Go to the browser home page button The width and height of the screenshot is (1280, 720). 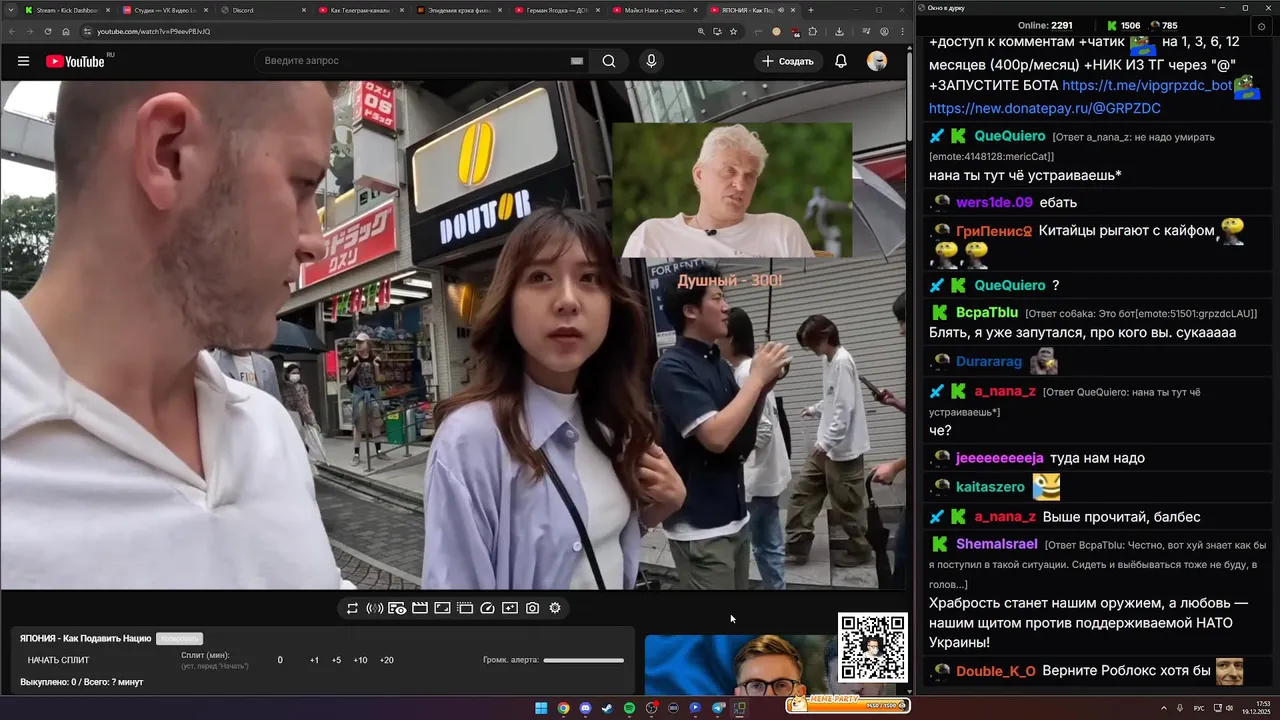tap(66, 31)
